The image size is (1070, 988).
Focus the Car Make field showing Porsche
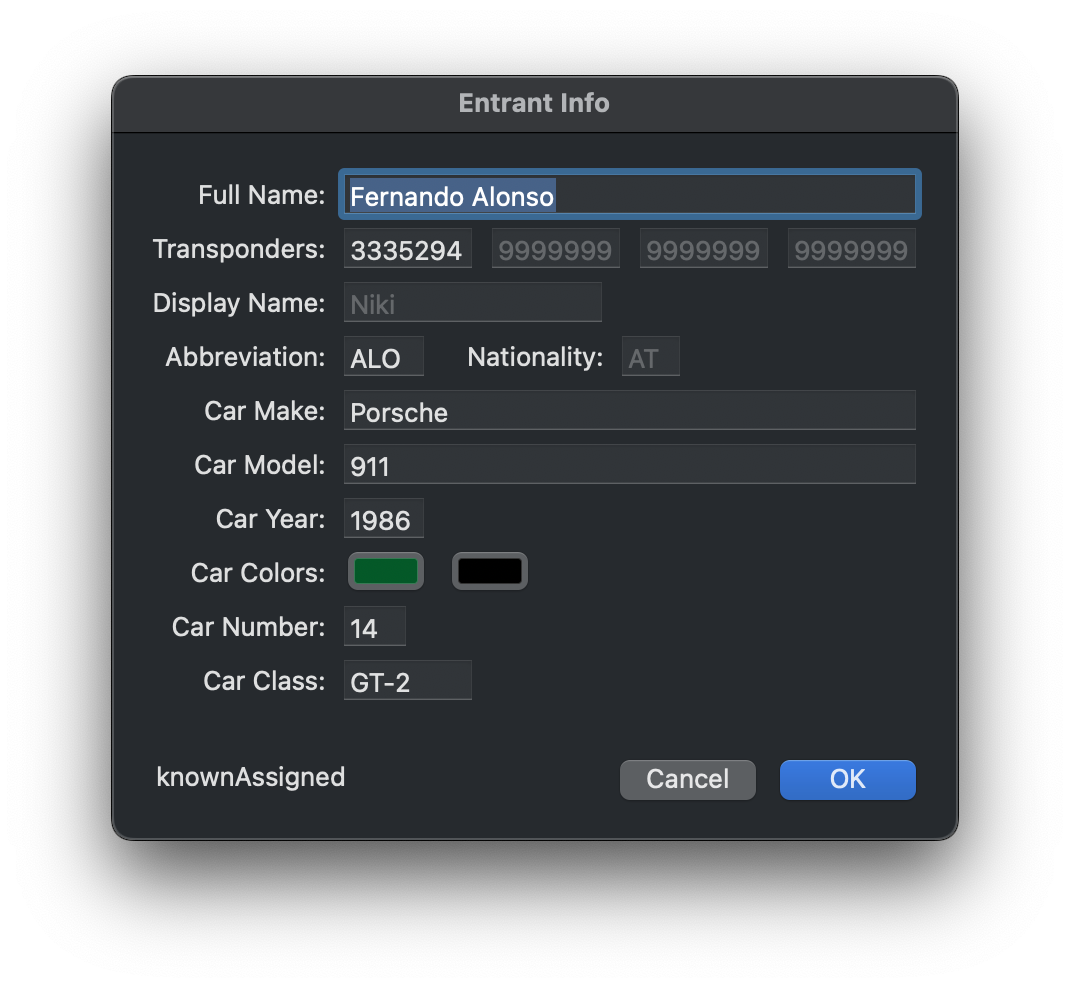(630, 411)
